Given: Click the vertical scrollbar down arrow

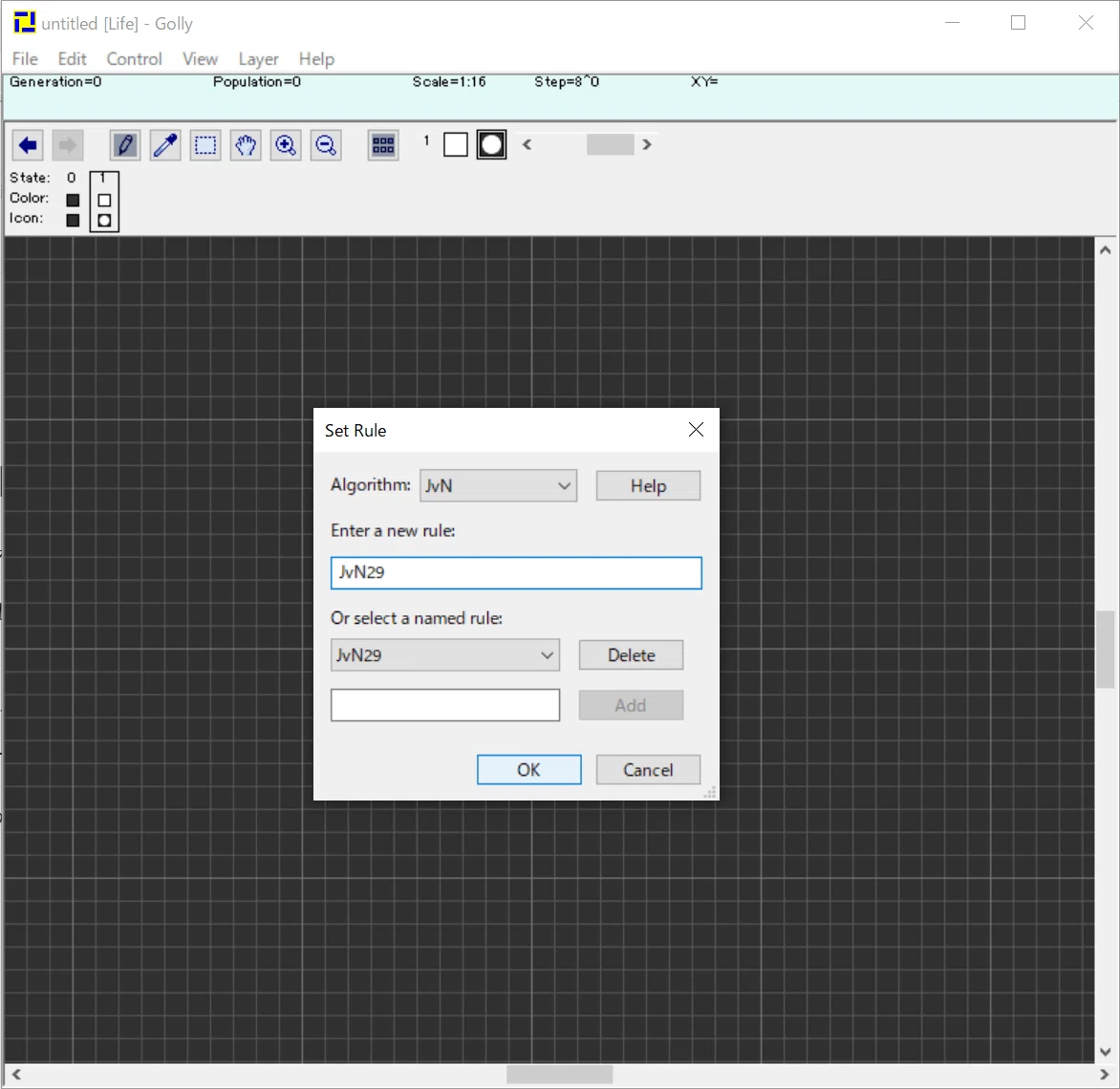Looking at the screenshot, I should [x=1105, y=1051].
